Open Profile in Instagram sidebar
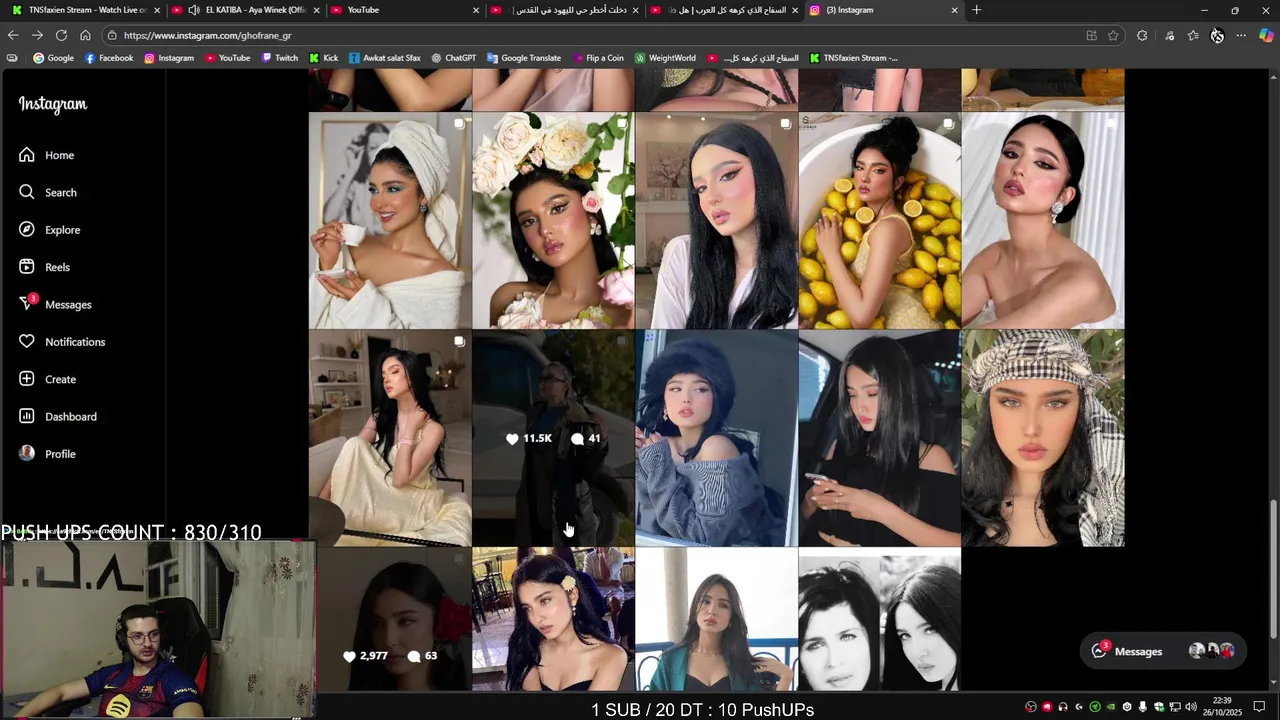The image size is (1280, 720). 47,454
